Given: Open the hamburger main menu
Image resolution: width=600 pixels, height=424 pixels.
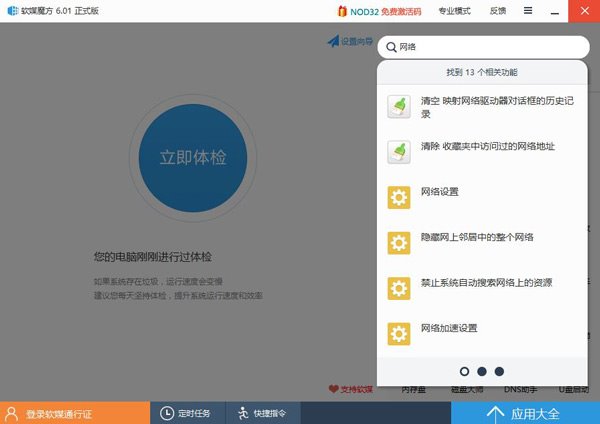Looking at the screenshot, I should pos(528,10).
